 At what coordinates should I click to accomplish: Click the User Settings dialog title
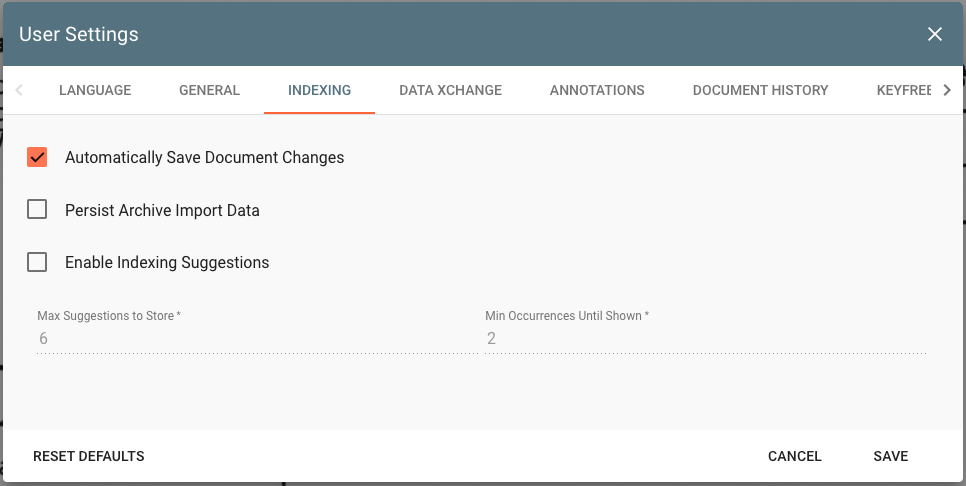(79, 35)
